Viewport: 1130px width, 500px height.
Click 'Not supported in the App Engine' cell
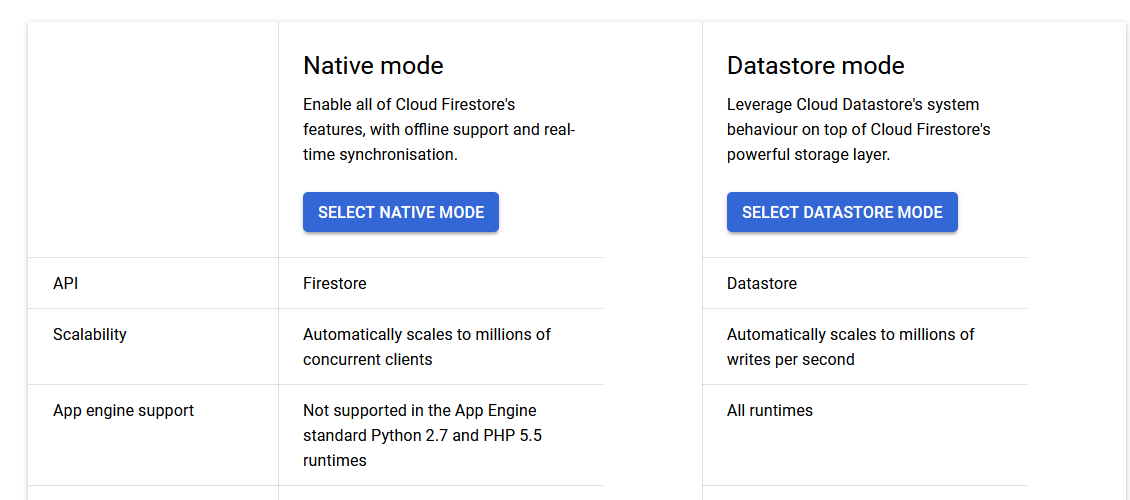pyautogui.click(x=422, y=435)
